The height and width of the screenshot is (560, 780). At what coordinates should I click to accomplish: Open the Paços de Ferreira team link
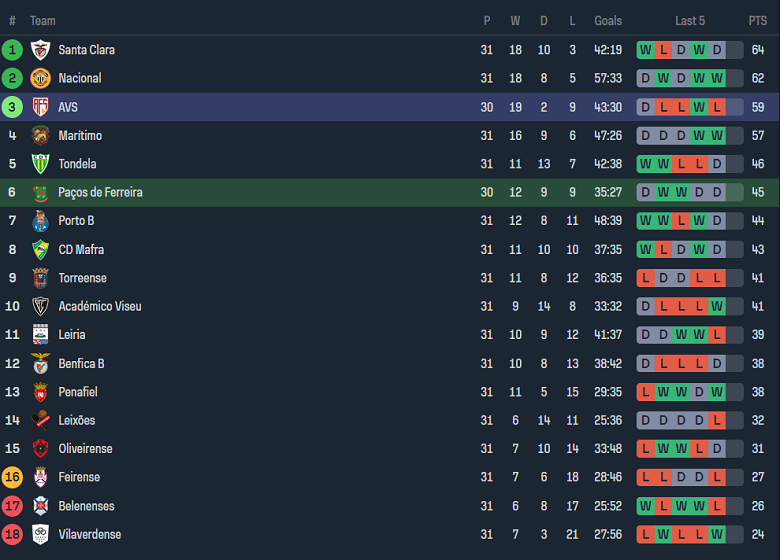pyautogui.click(x=100, y=192)
